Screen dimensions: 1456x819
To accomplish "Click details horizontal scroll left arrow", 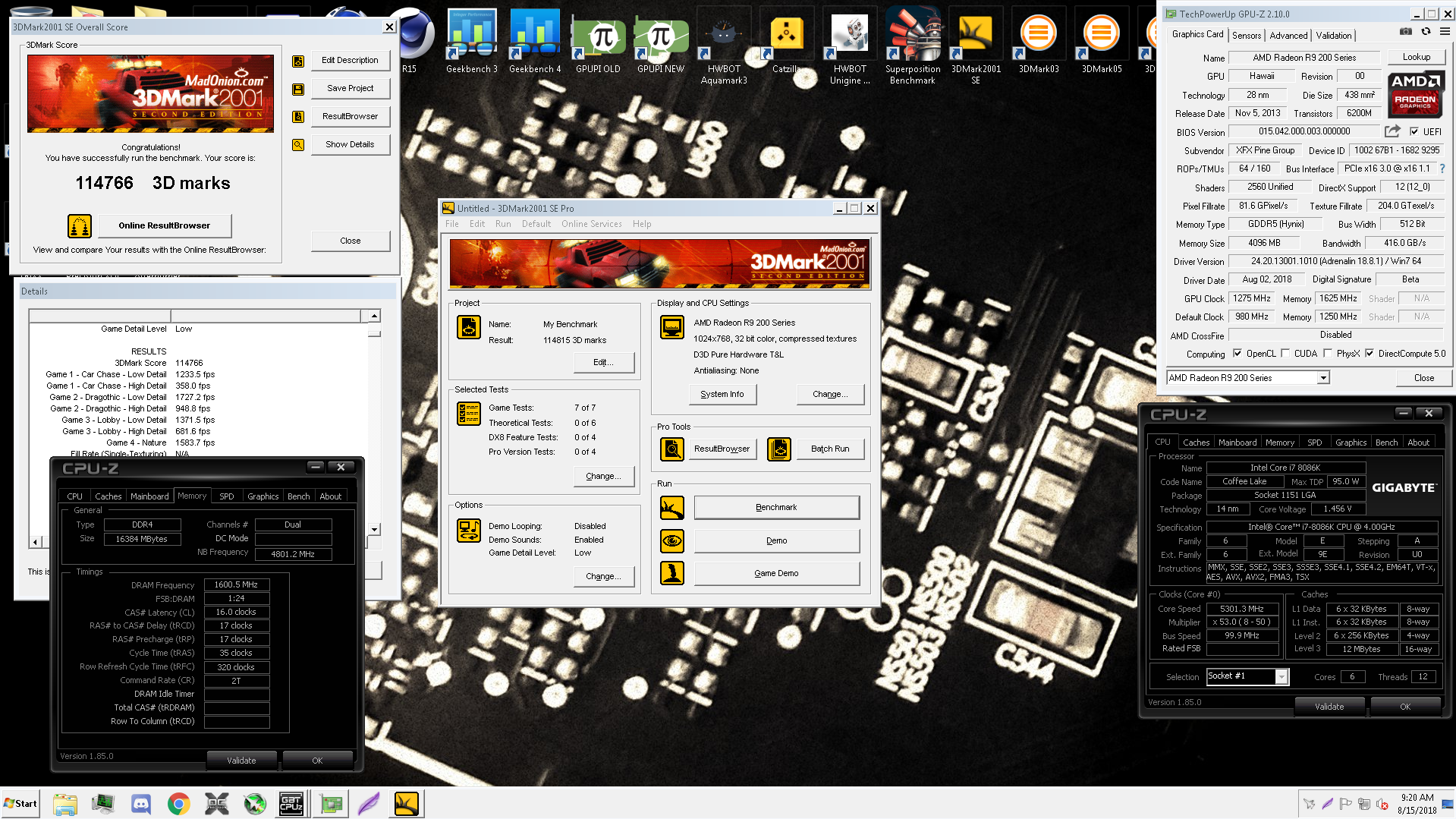I will pyautogui.click(x=35, y=542).
